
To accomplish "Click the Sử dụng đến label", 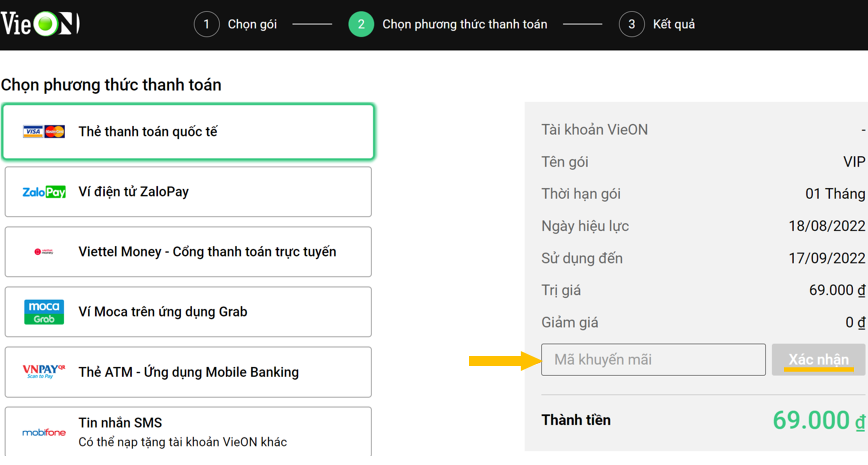I will [x=582, y=259].
